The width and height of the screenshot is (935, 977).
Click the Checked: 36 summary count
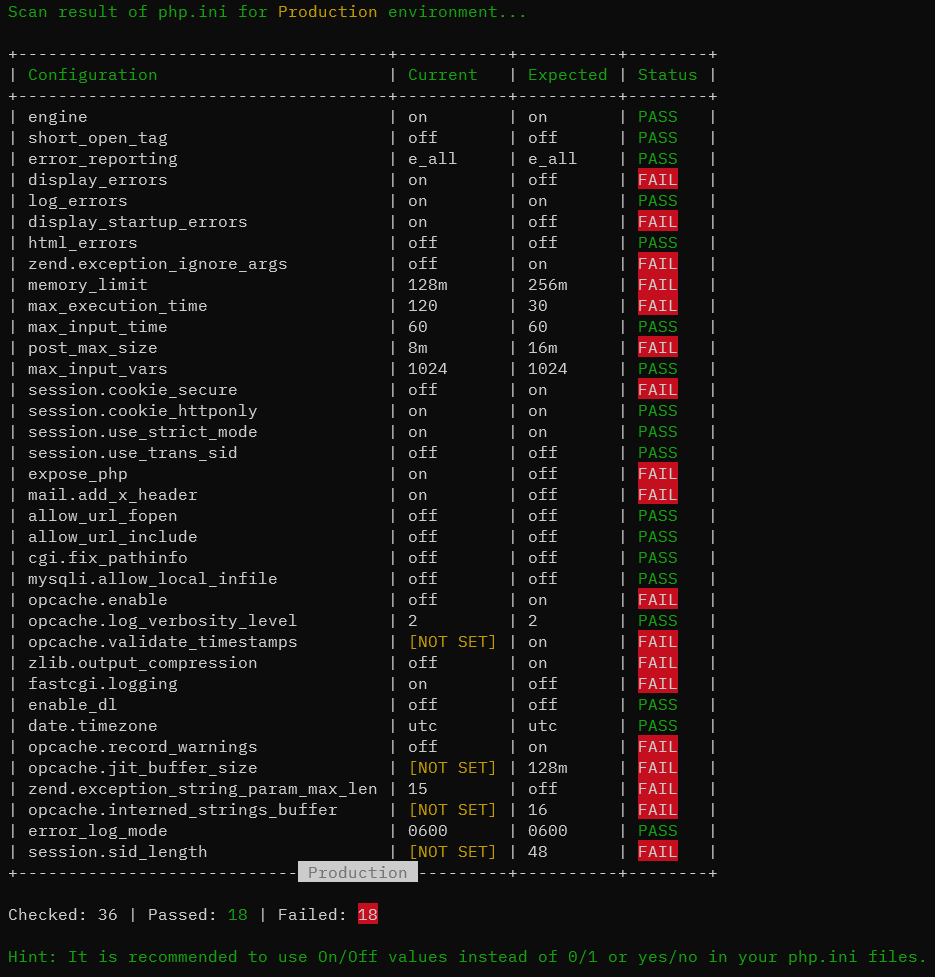coord(62,913)
